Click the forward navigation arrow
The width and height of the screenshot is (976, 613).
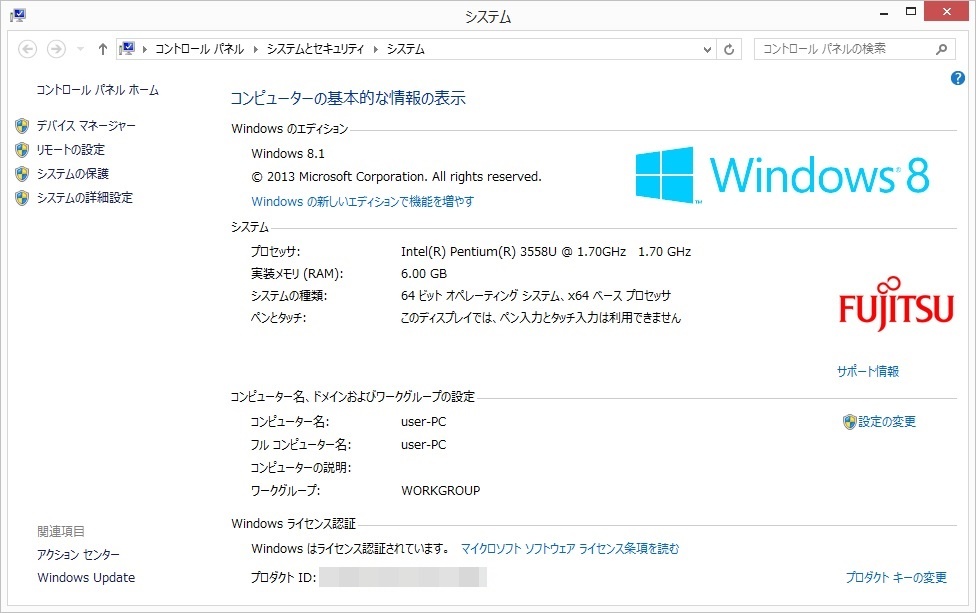click(56, 49)
